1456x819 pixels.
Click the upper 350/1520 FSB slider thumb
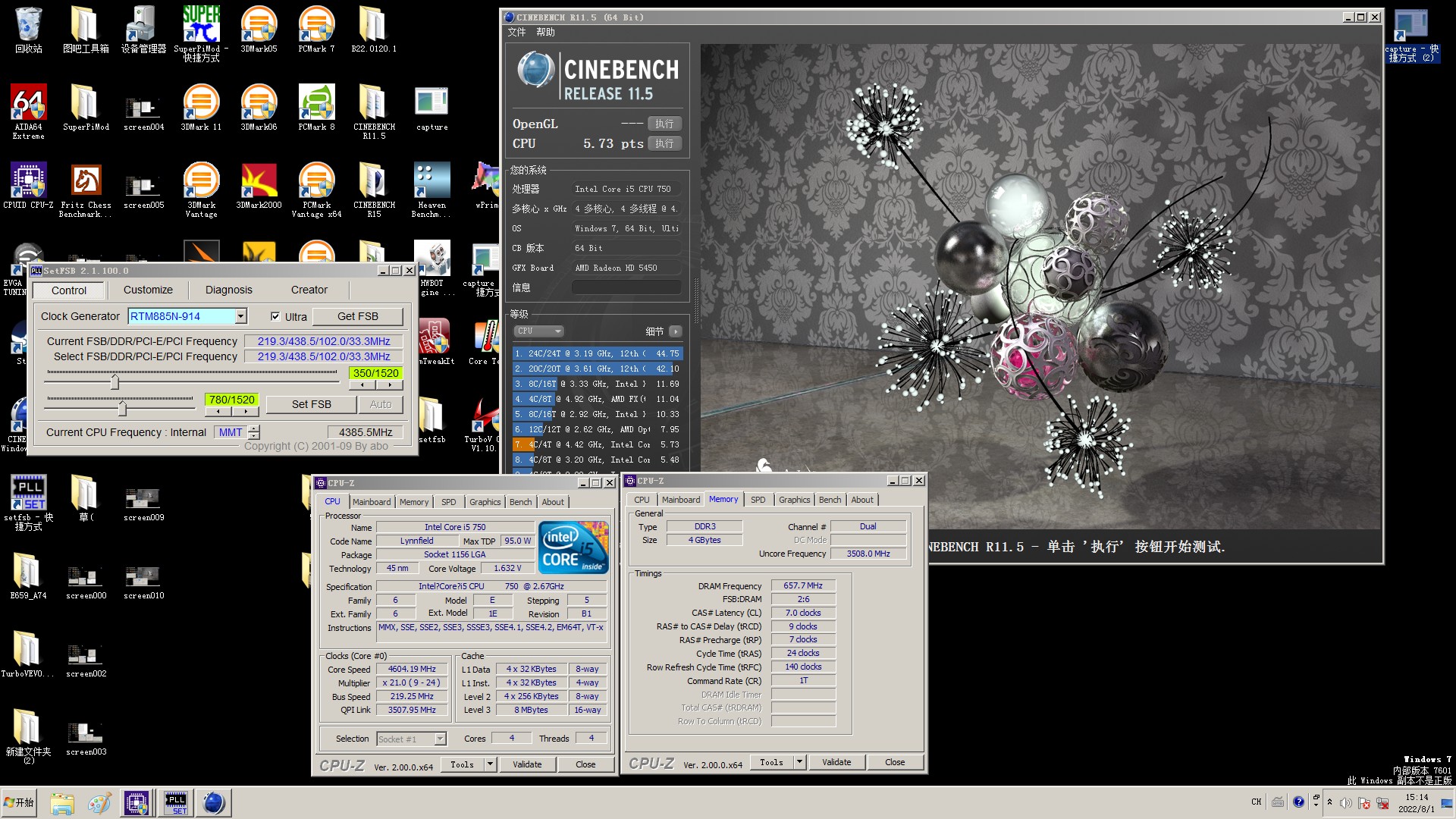tap(115, 381)
